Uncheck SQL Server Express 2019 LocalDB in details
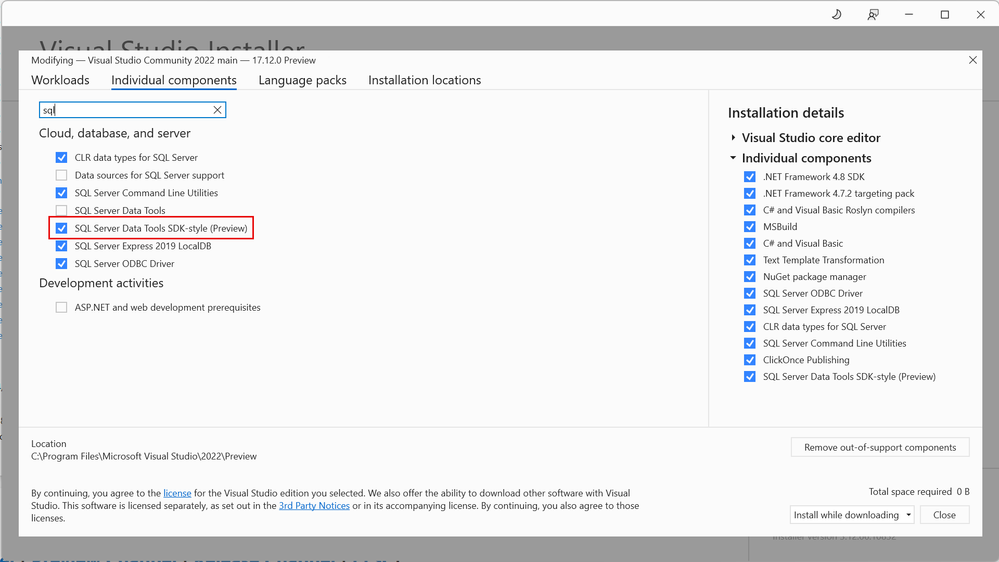Image resolution: width=999 pixels, height=562 pixels. [x=750, y=310]
